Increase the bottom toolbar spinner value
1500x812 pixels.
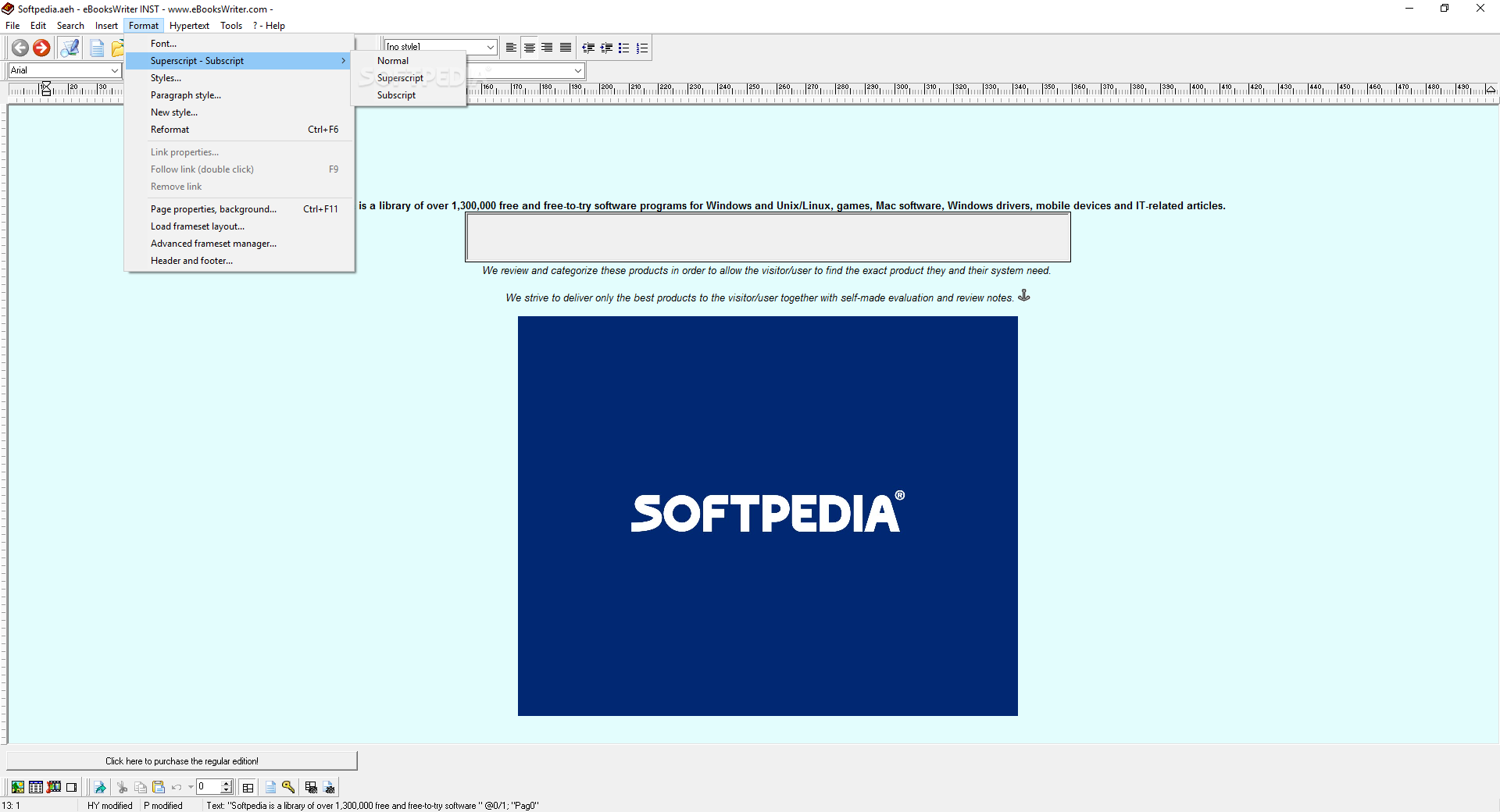pyautogui.click(x=227, y=783)
